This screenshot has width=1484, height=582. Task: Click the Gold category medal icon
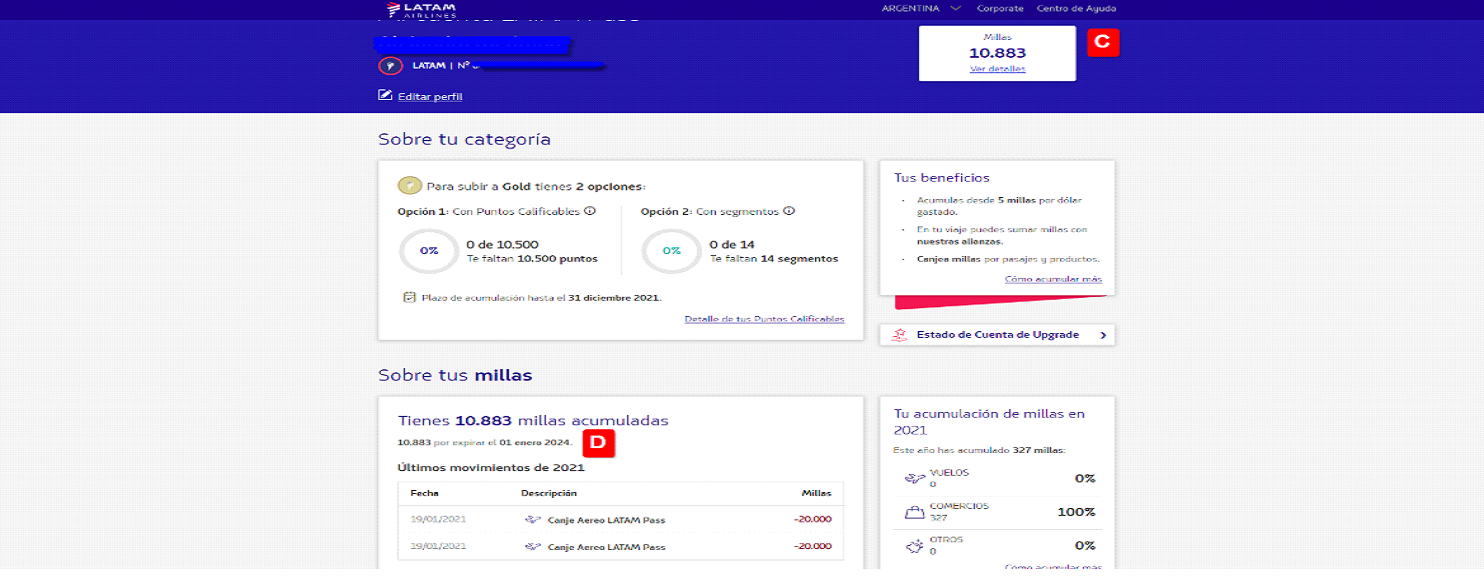coord(408,186)
